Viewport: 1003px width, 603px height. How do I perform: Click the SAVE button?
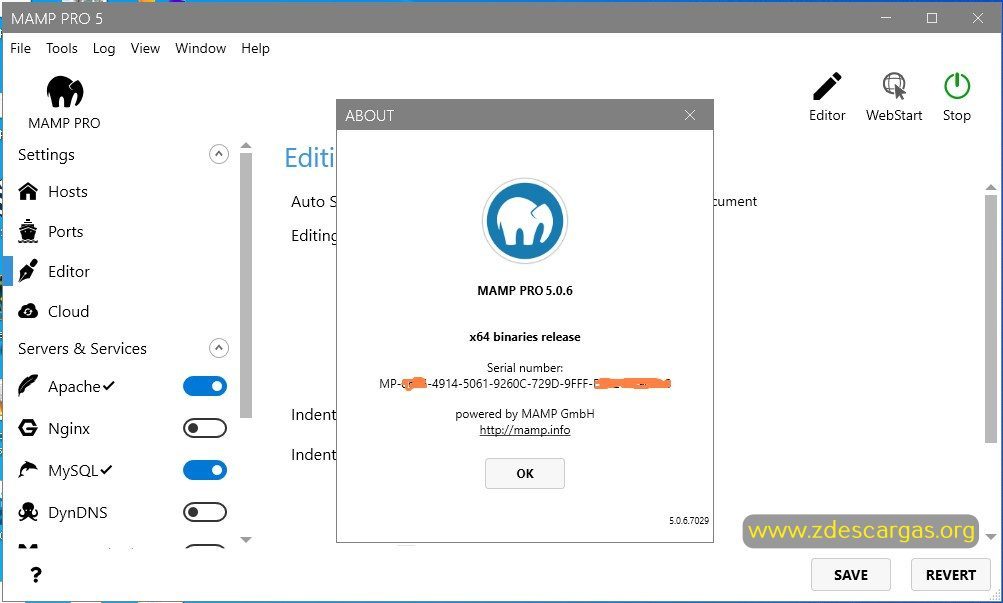click(851, 575)
